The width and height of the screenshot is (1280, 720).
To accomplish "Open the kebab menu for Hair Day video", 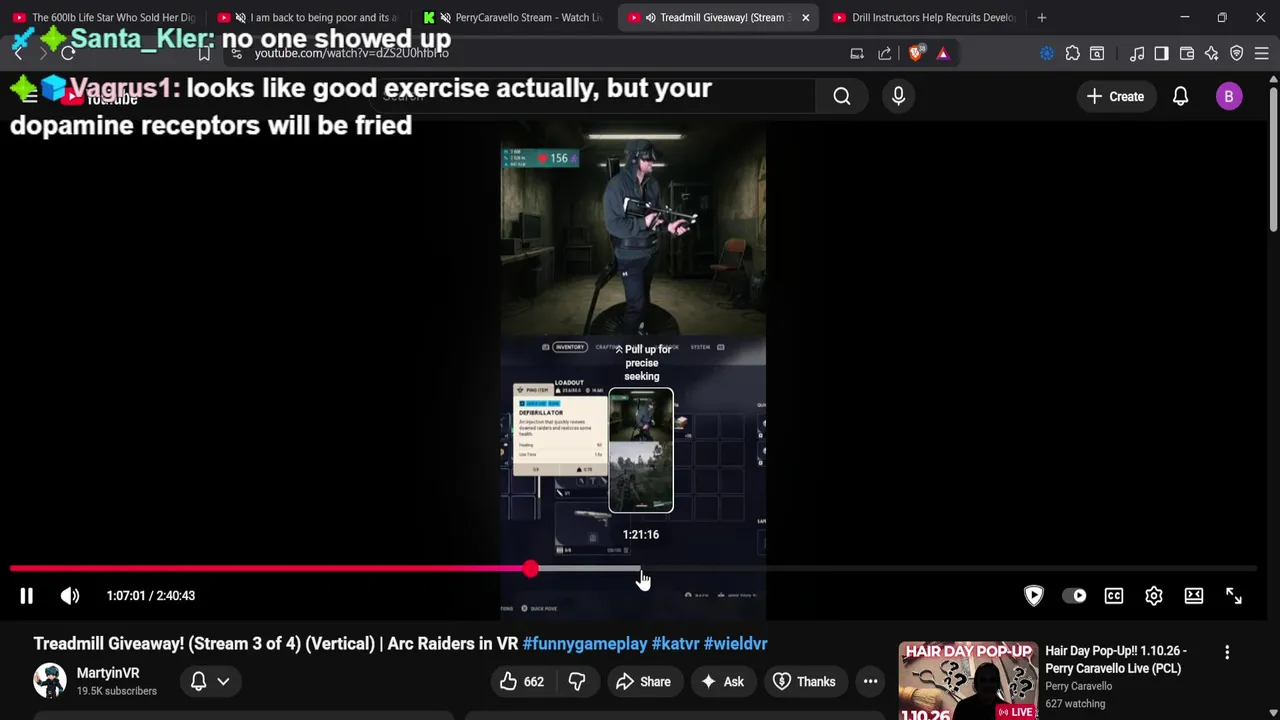I will click(1227, 653).
